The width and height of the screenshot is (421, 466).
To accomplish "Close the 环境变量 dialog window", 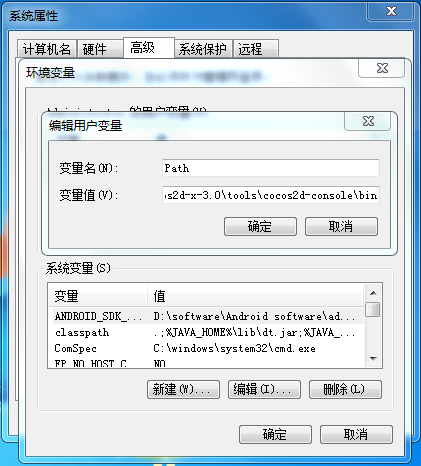I will point(382,68).
